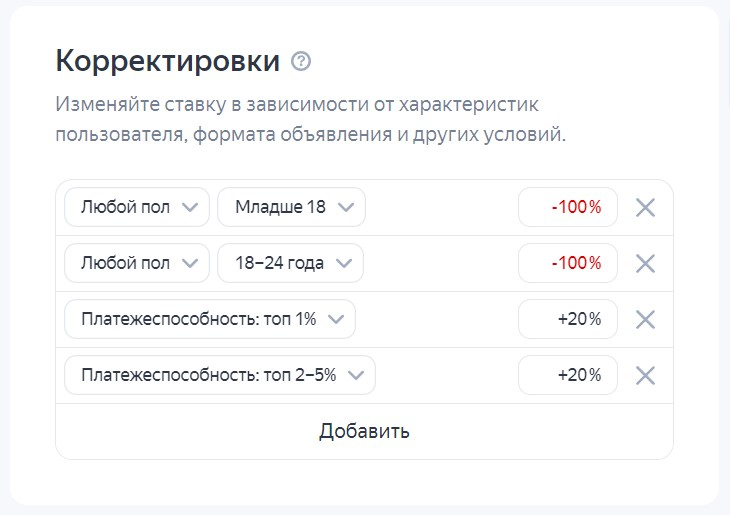Viewport: 730px width, 515px height.
Task: Expand the Платежеспособность: топ 2–5% dropdown
Action: [219, 376]
